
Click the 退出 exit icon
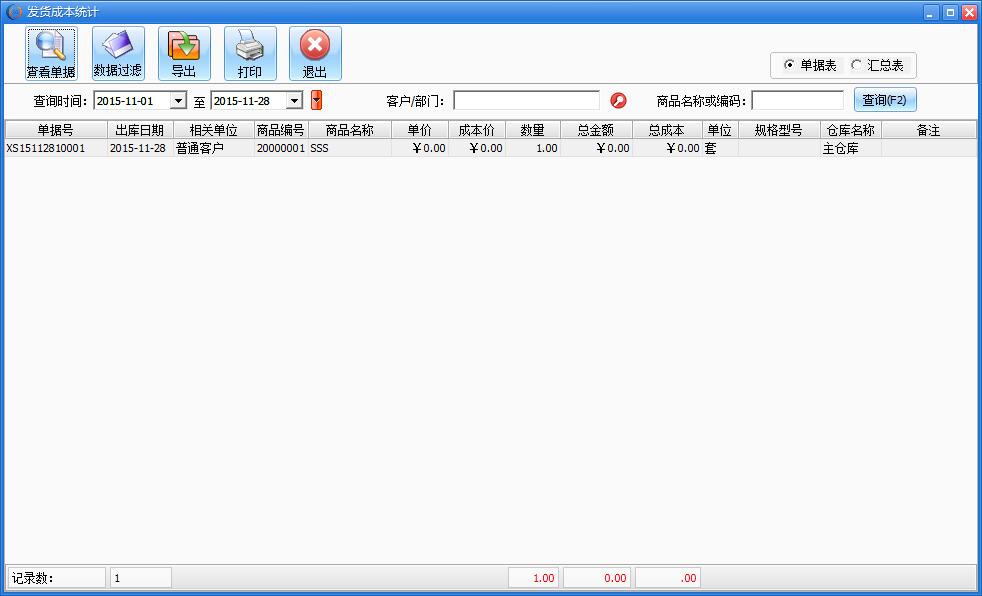(315, 53)
